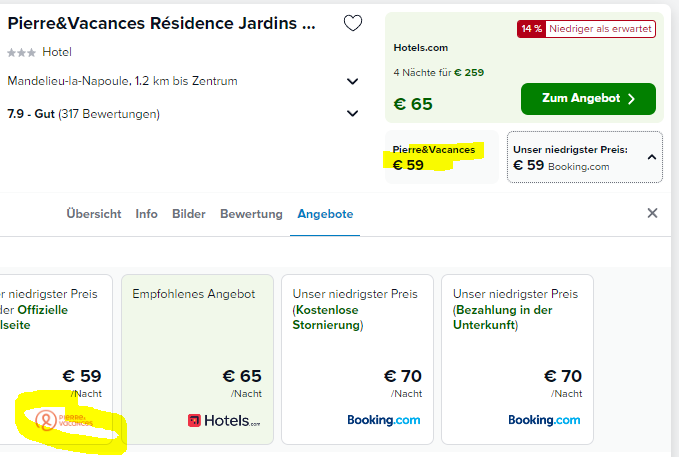The width and height of the screenshot is (679, 457).
Task: Close the hotel details panel
Action: pos(652,213)
